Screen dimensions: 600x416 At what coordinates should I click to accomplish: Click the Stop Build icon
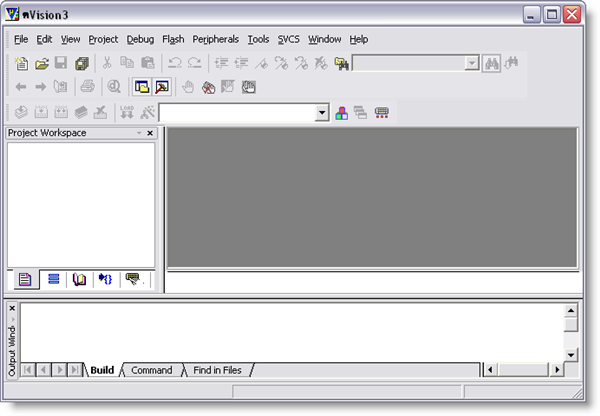coord(101,113)
